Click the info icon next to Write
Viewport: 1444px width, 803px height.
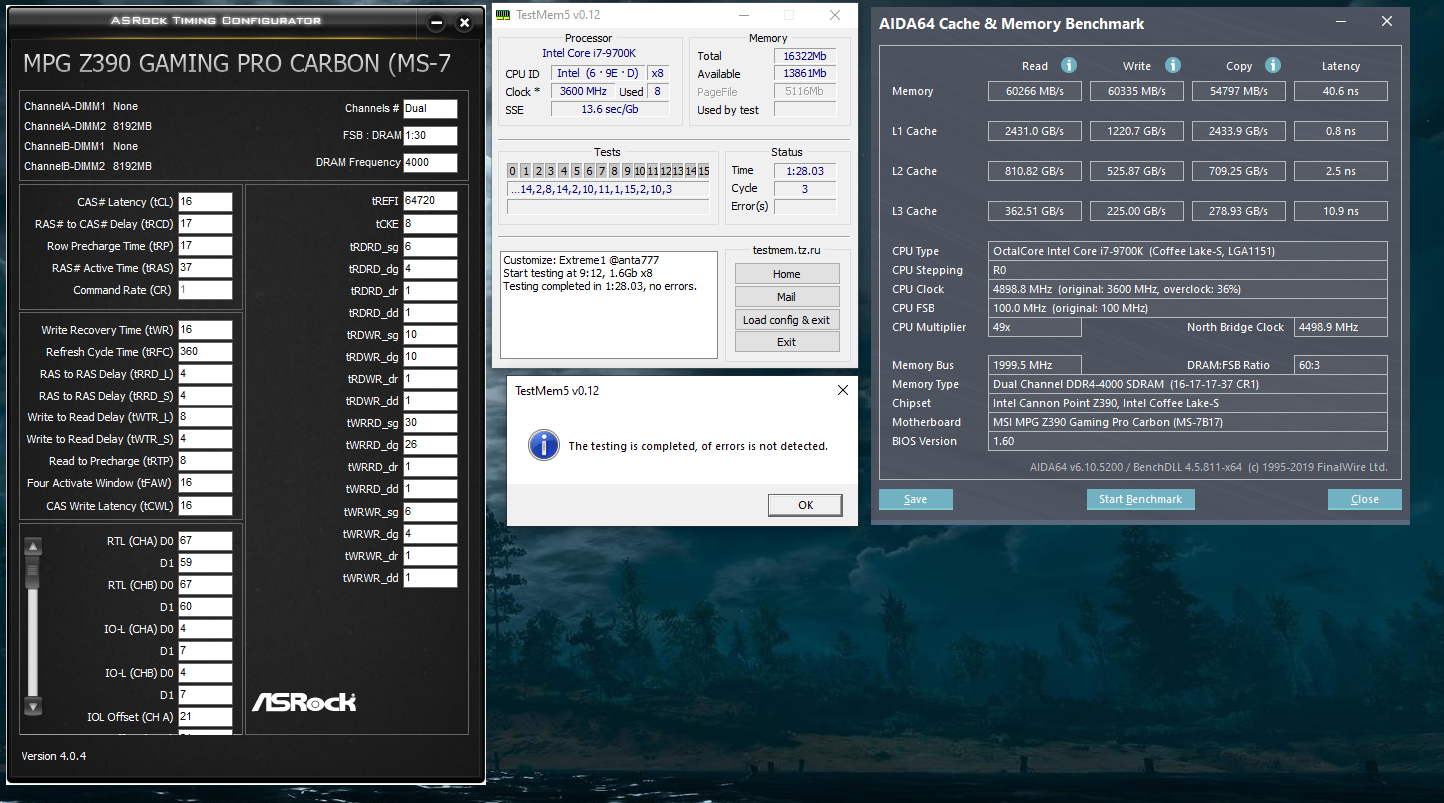(1172, 65)
